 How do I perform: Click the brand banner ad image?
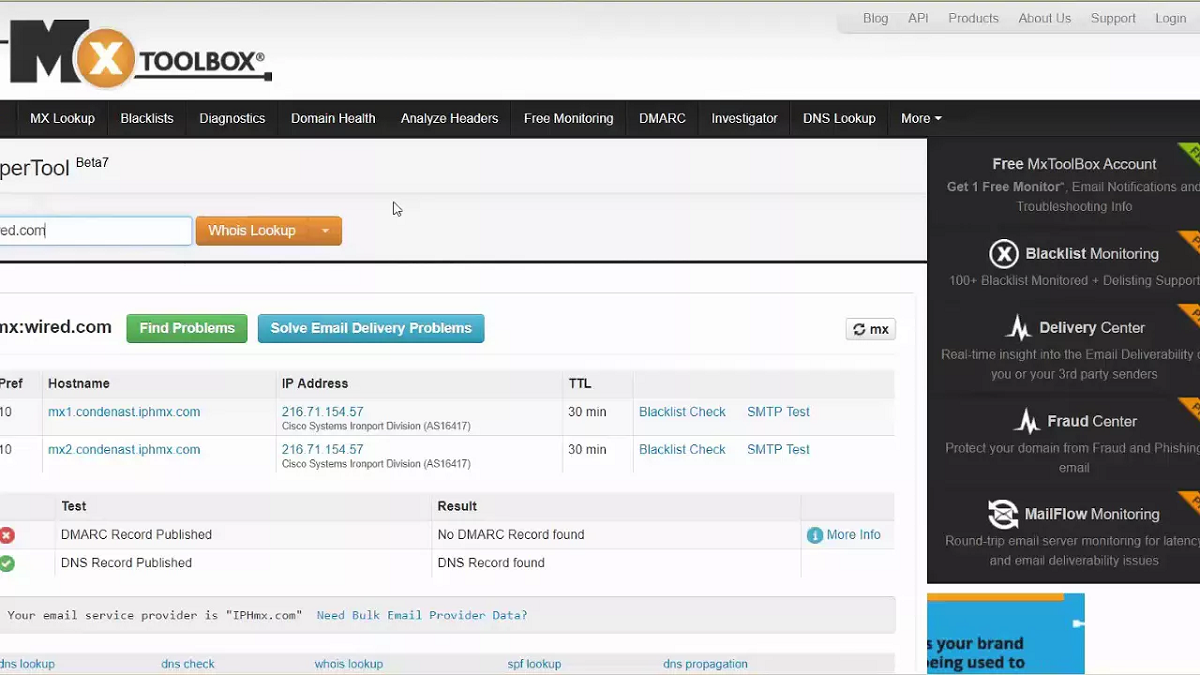[1006, 634]
